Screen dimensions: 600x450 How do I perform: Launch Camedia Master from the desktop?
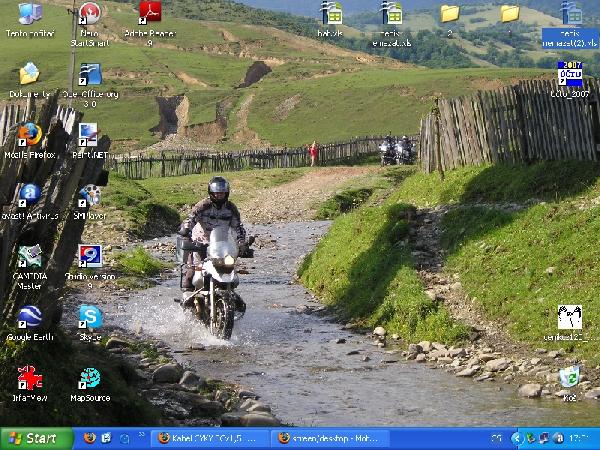coord(29,257)
